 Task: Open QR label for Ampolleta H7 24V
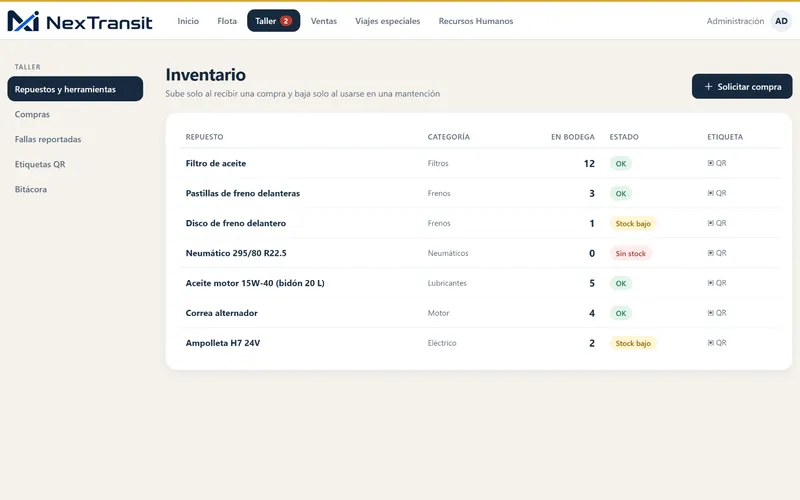[717, 343]
